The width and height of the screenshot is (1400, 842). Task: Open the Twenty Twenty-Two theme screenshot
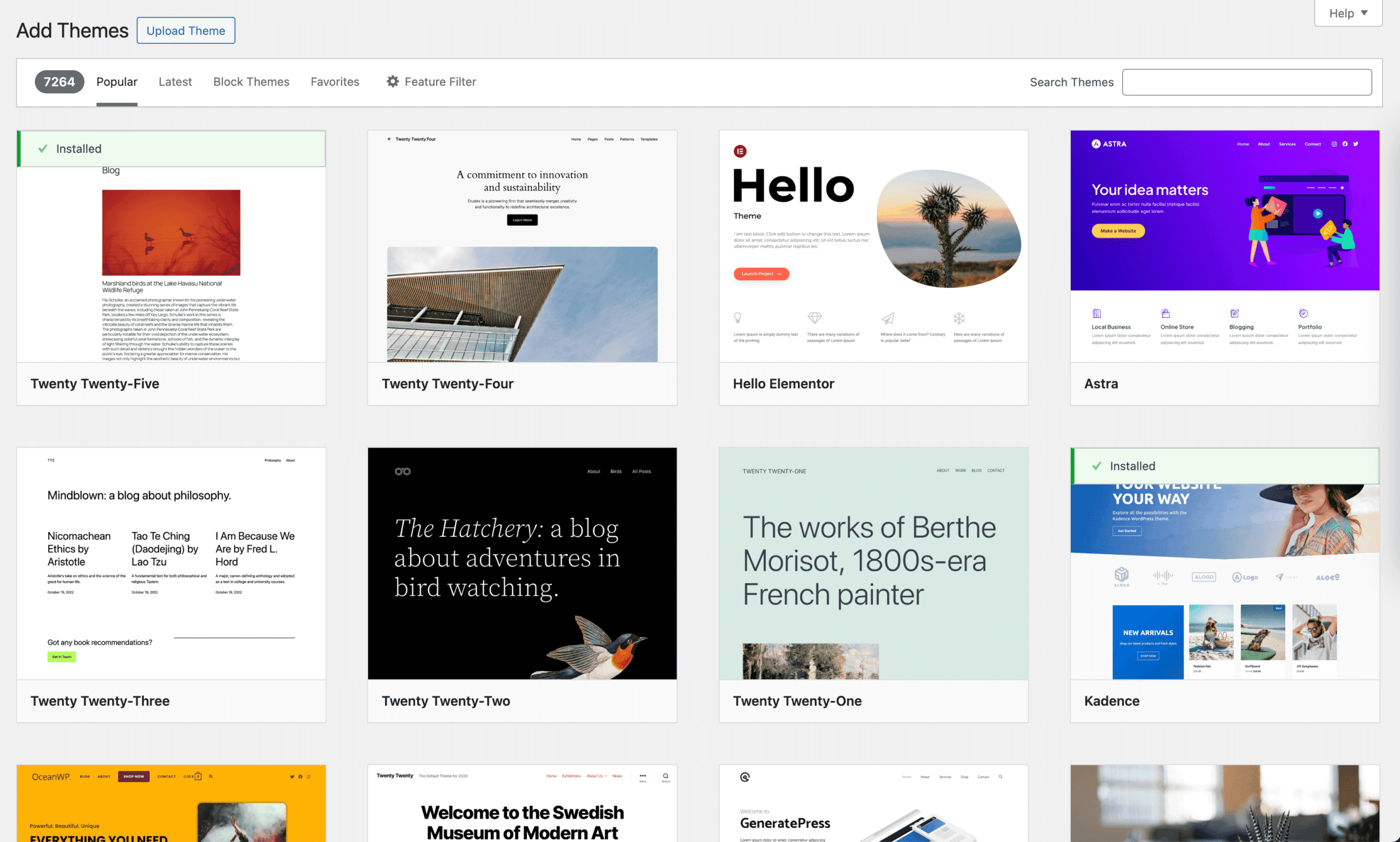point(522,564)
